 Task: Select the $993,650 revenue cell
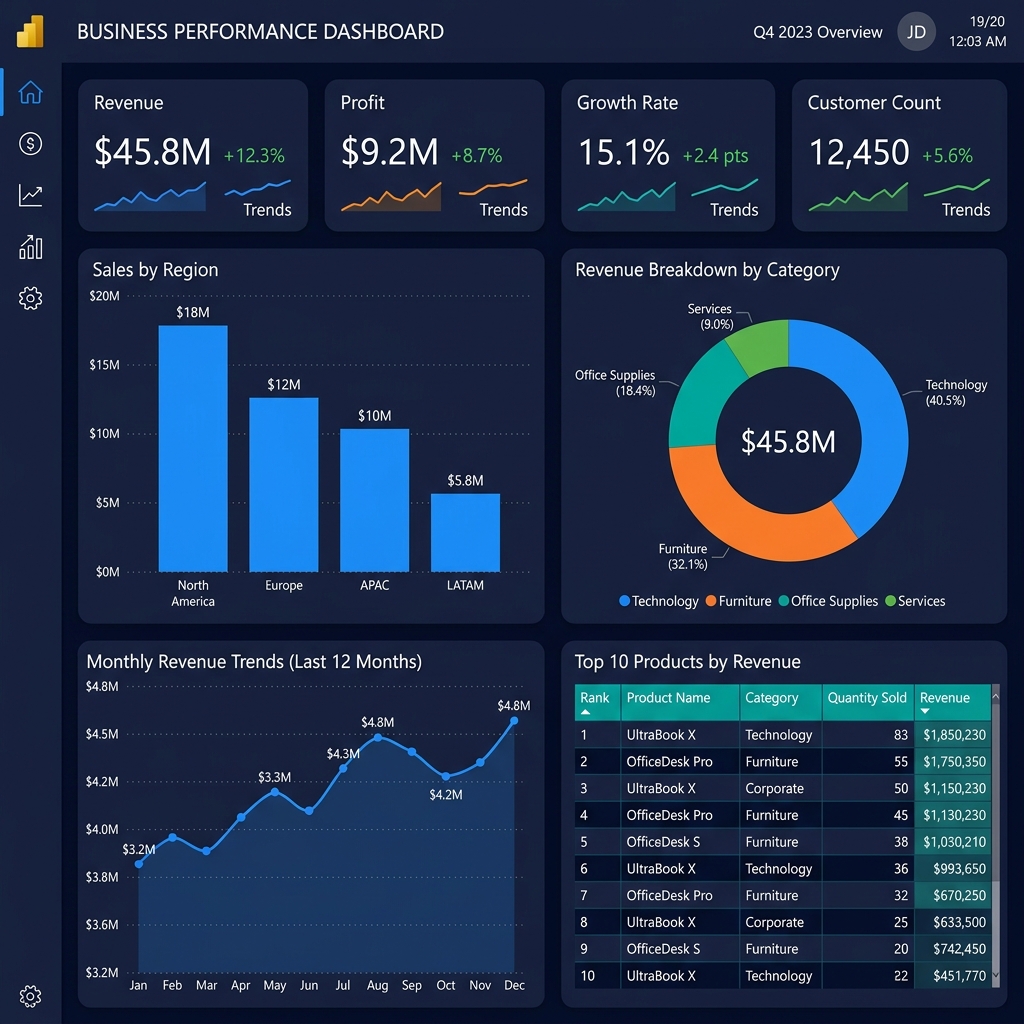(953, 869)
